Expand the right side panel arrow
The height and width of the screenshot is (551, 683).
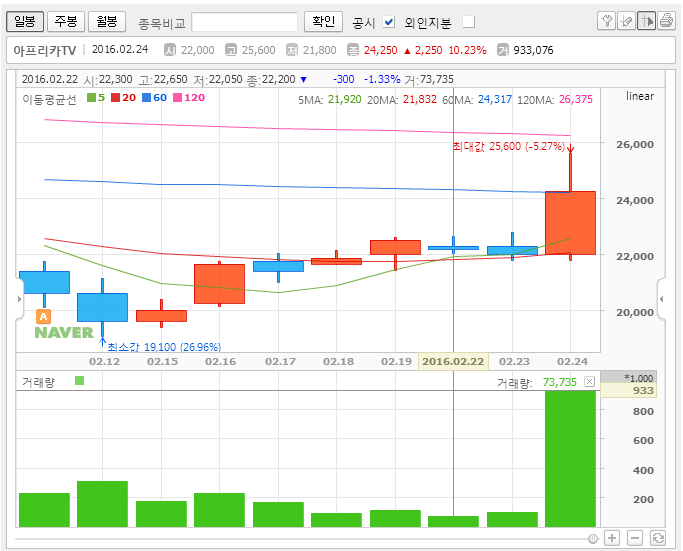pyautogui.click(x=662, y=299)
